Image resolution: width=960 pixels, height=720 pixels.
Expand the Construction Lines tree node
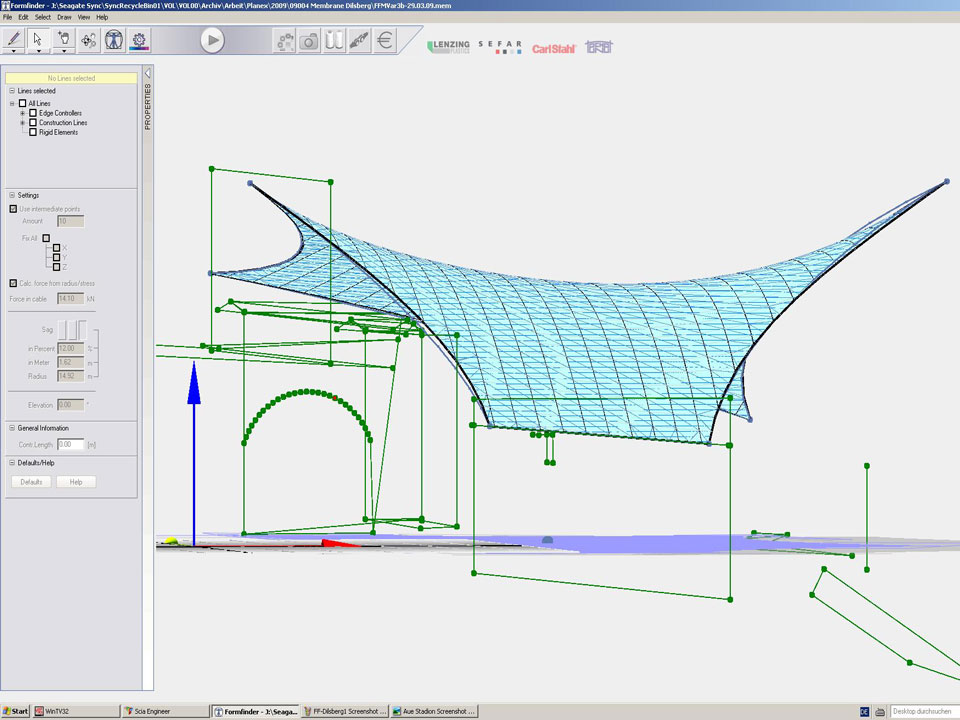pyautogui.click(x=22, y=123)
